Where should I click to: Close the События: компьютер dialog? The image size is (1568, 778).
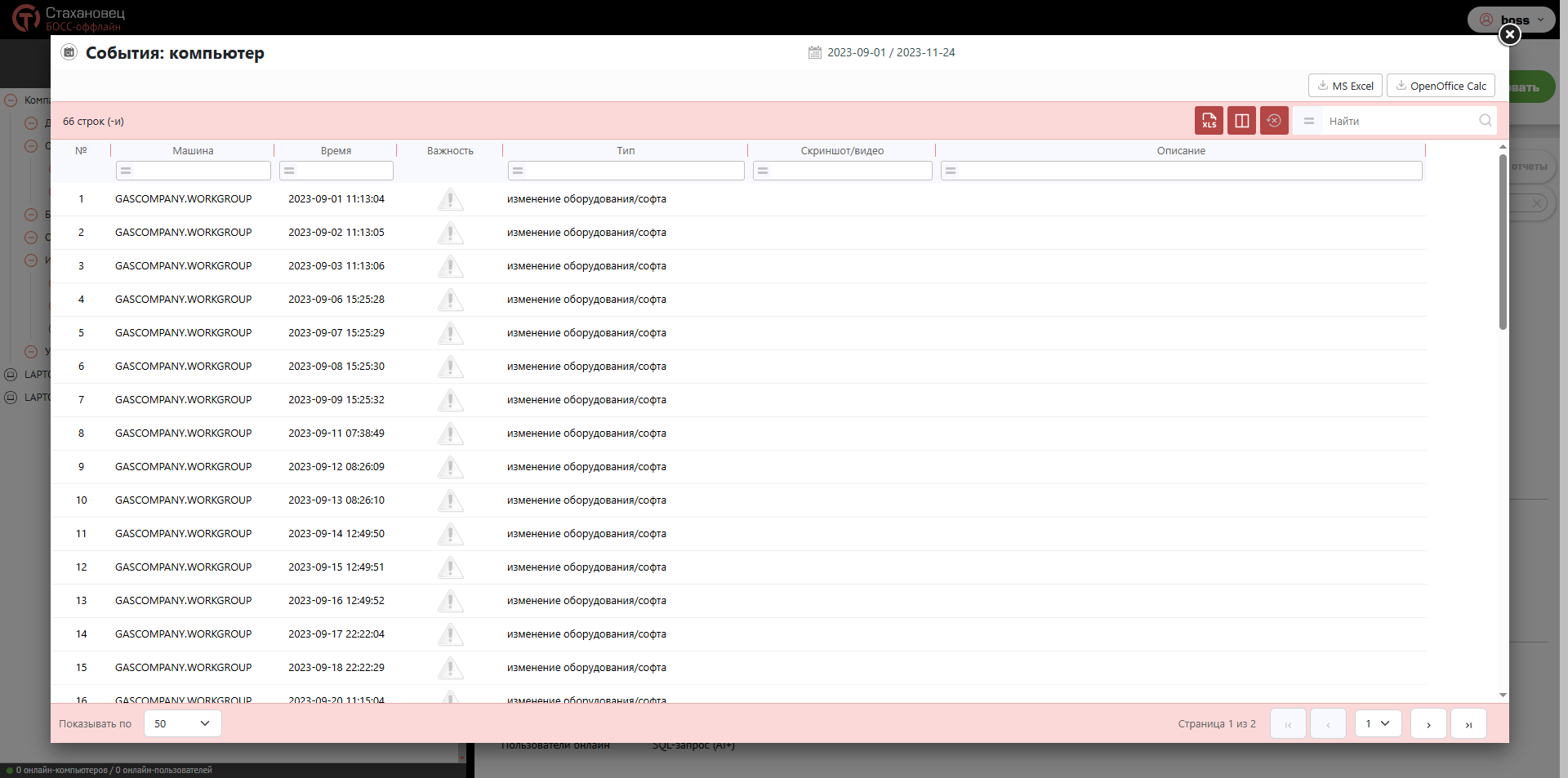1509,34
